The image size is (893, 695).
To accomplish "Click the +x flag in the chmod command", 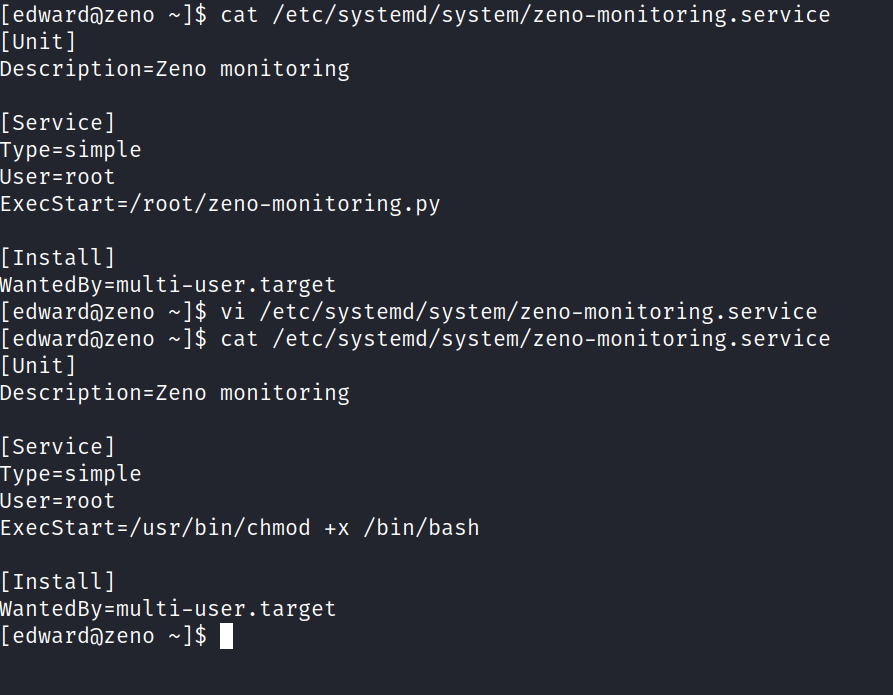I will (336, 528).
